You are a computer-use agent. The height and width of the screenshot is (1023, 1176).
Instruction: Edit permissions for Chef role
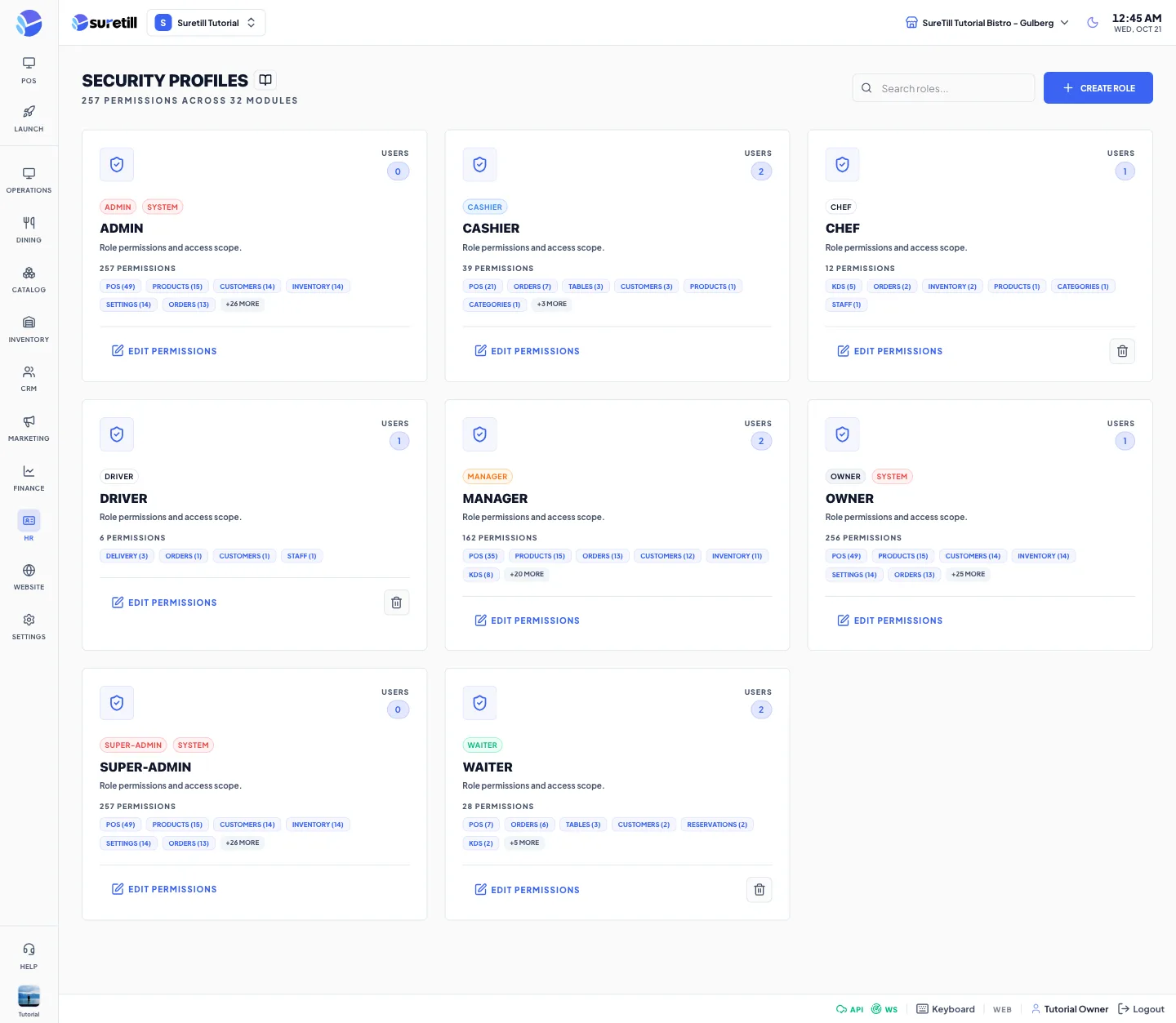coord(890,351)
